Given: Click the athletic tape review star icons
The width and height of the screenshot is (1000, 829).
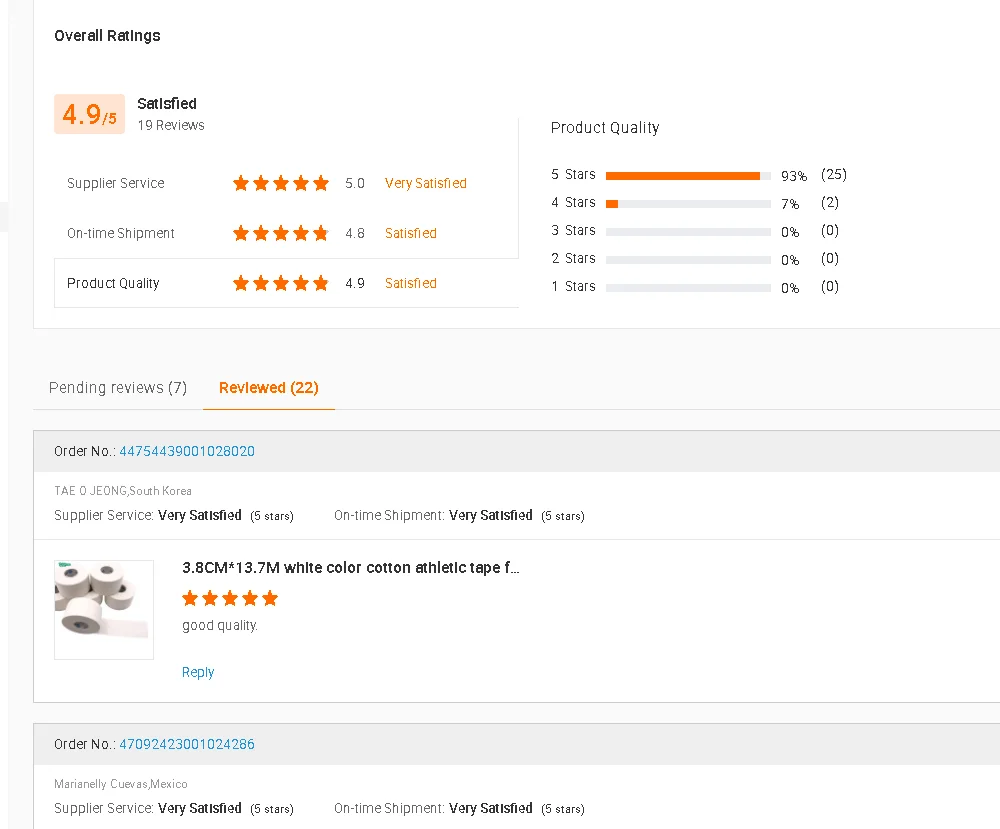Looking at the screenshot, I should 230,599.
